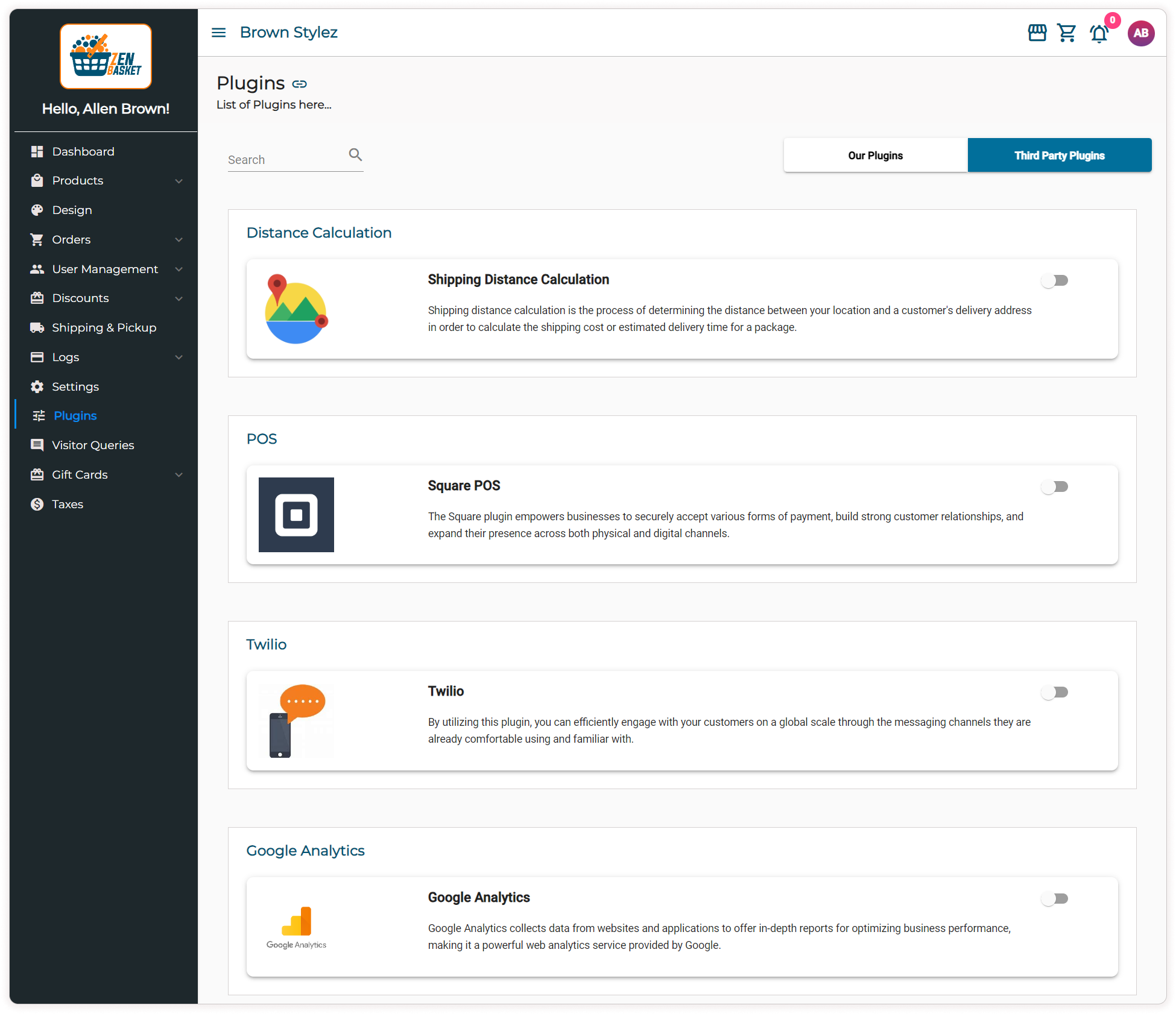Enable the Twilio plugin switch

(x=1055, y=692)
